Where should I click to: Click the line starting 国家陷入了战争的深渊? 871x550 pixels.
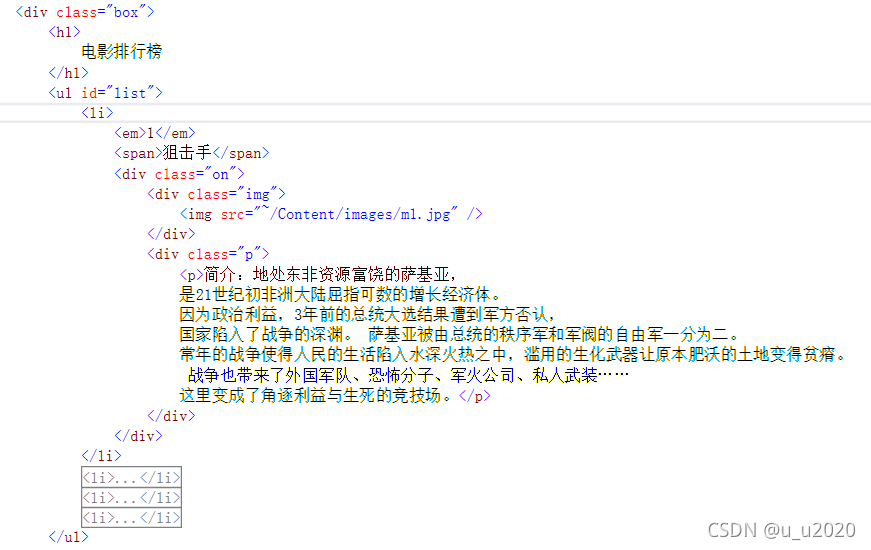click(x=459, y=334)
